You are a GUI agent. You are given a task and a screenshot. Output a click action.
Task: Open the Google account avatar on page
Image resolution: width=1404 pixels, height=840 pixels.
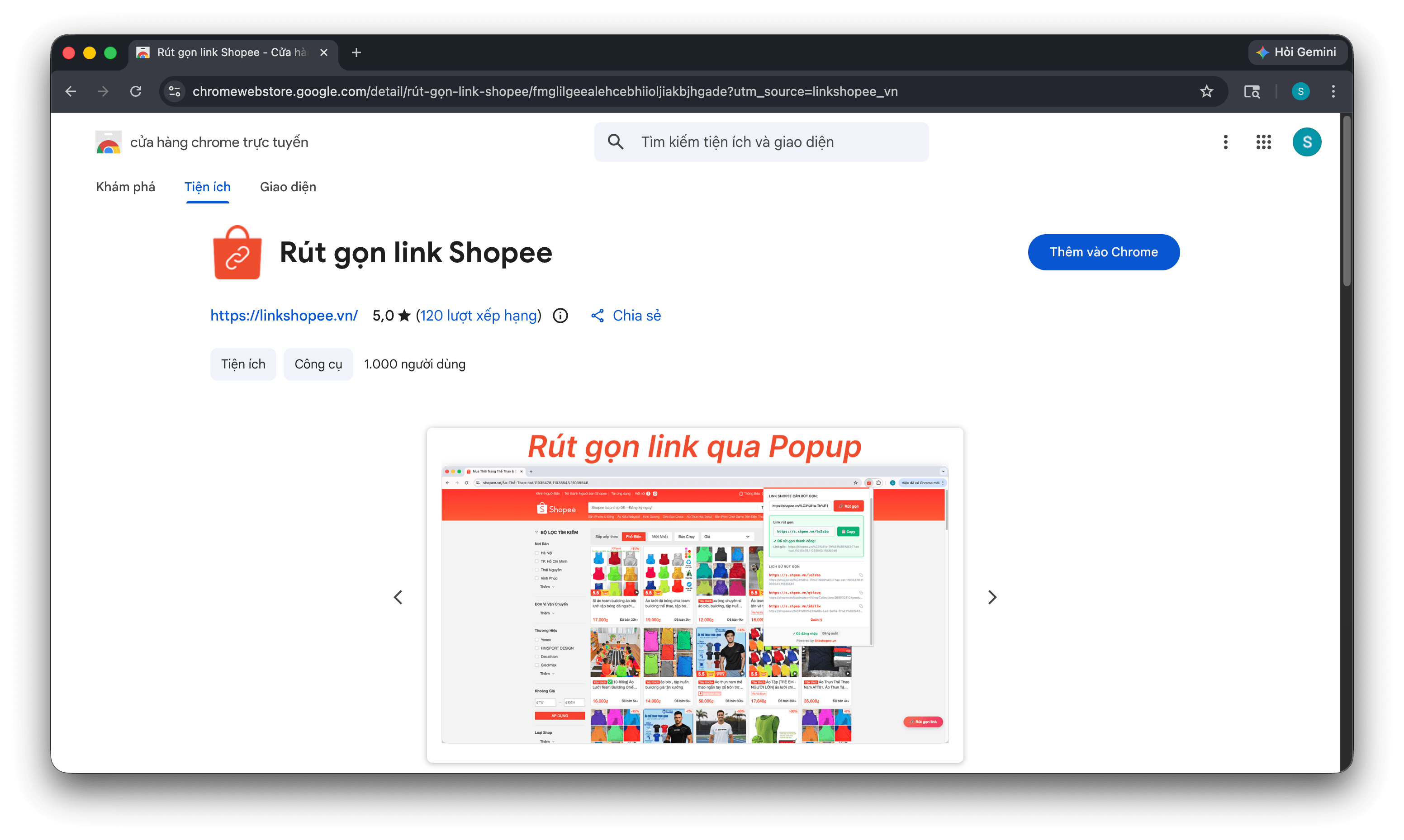(x=1307, y=142)
